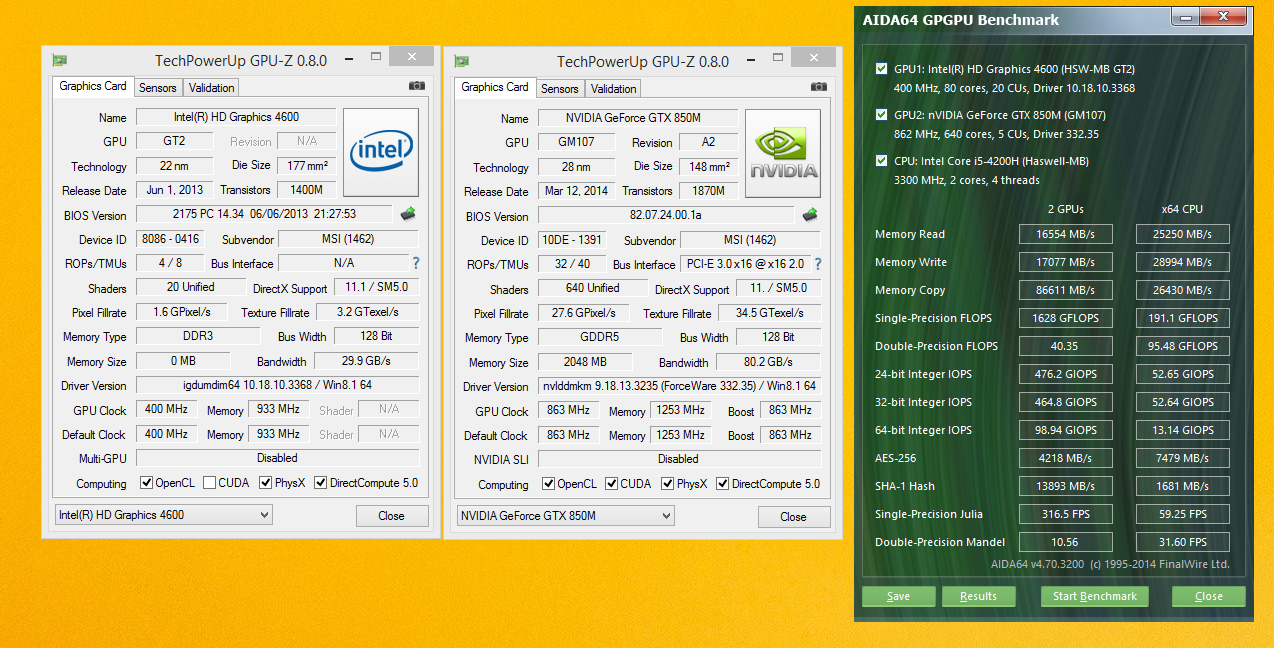Click Single-Precision FLOPS 1628 GFLOPS value
The image size is (1274, 648).
click(x=1066, y=318)
